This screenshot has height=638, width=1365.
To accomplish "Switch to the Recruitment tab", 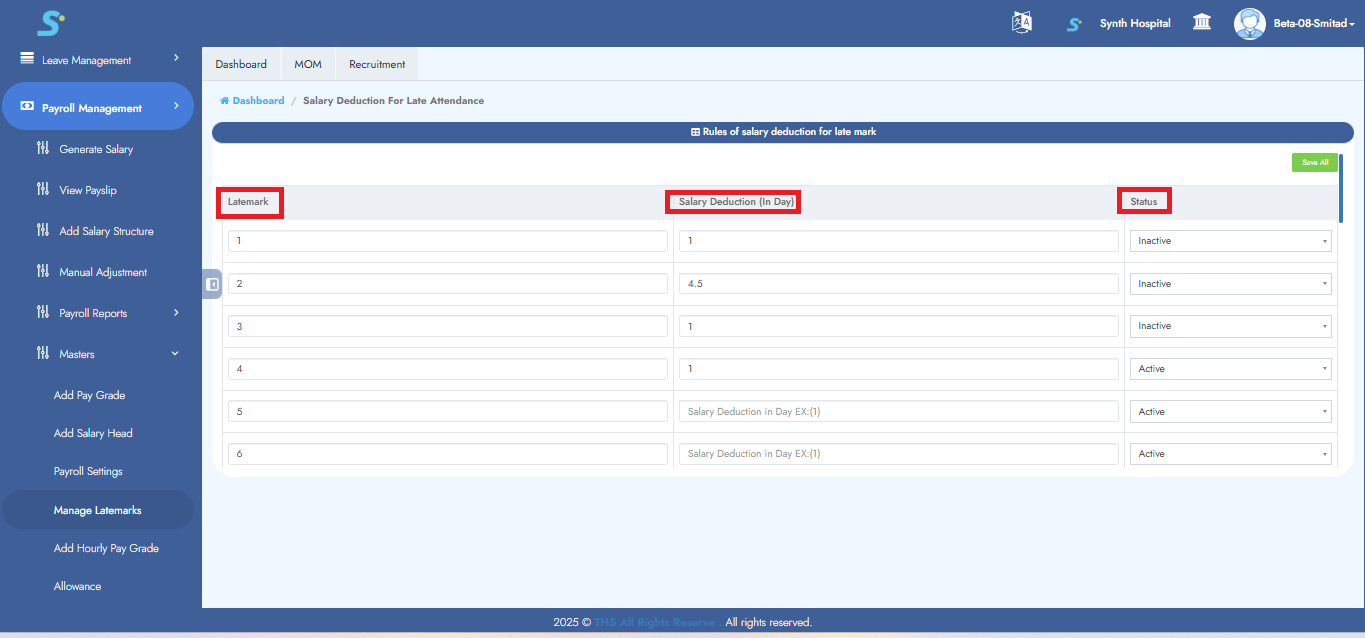I will (x=377, y=64).
